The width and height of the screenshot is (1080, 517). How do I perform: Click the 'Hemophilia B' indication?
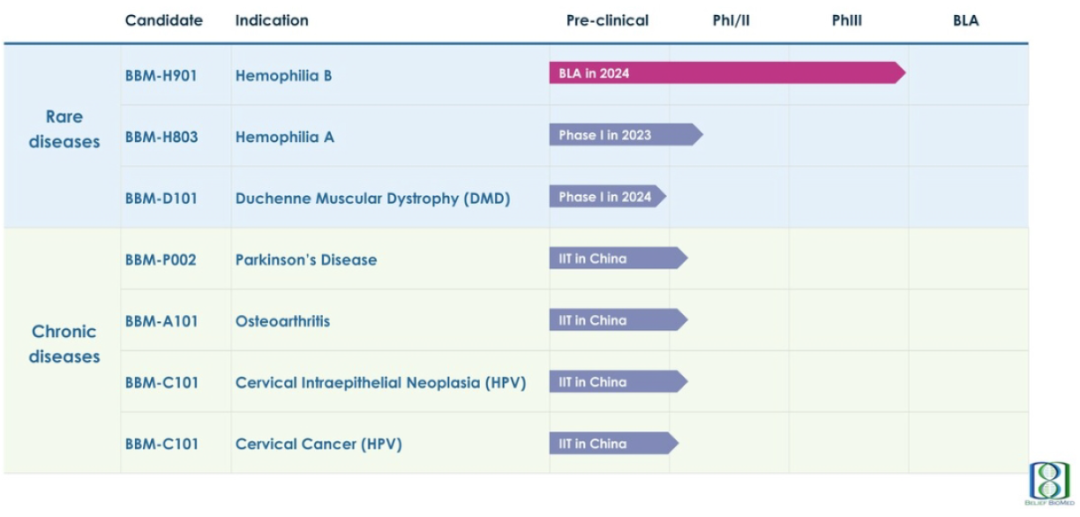284,75
